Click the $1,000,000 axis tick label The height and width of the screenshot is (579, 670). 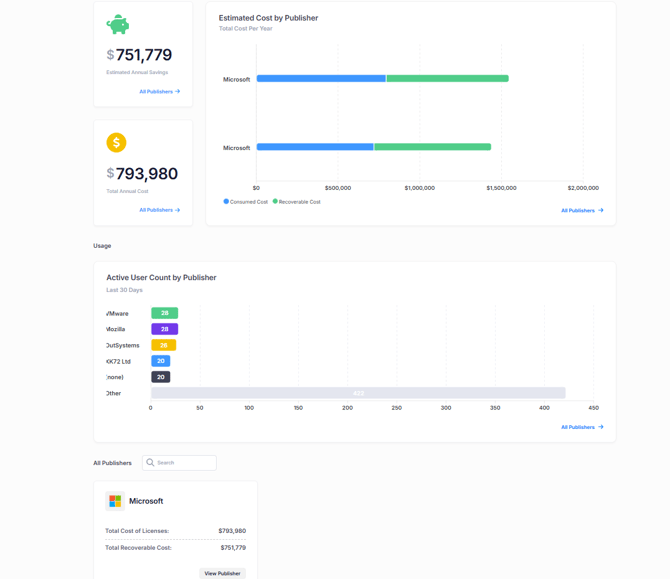click(x=420, y=188)
